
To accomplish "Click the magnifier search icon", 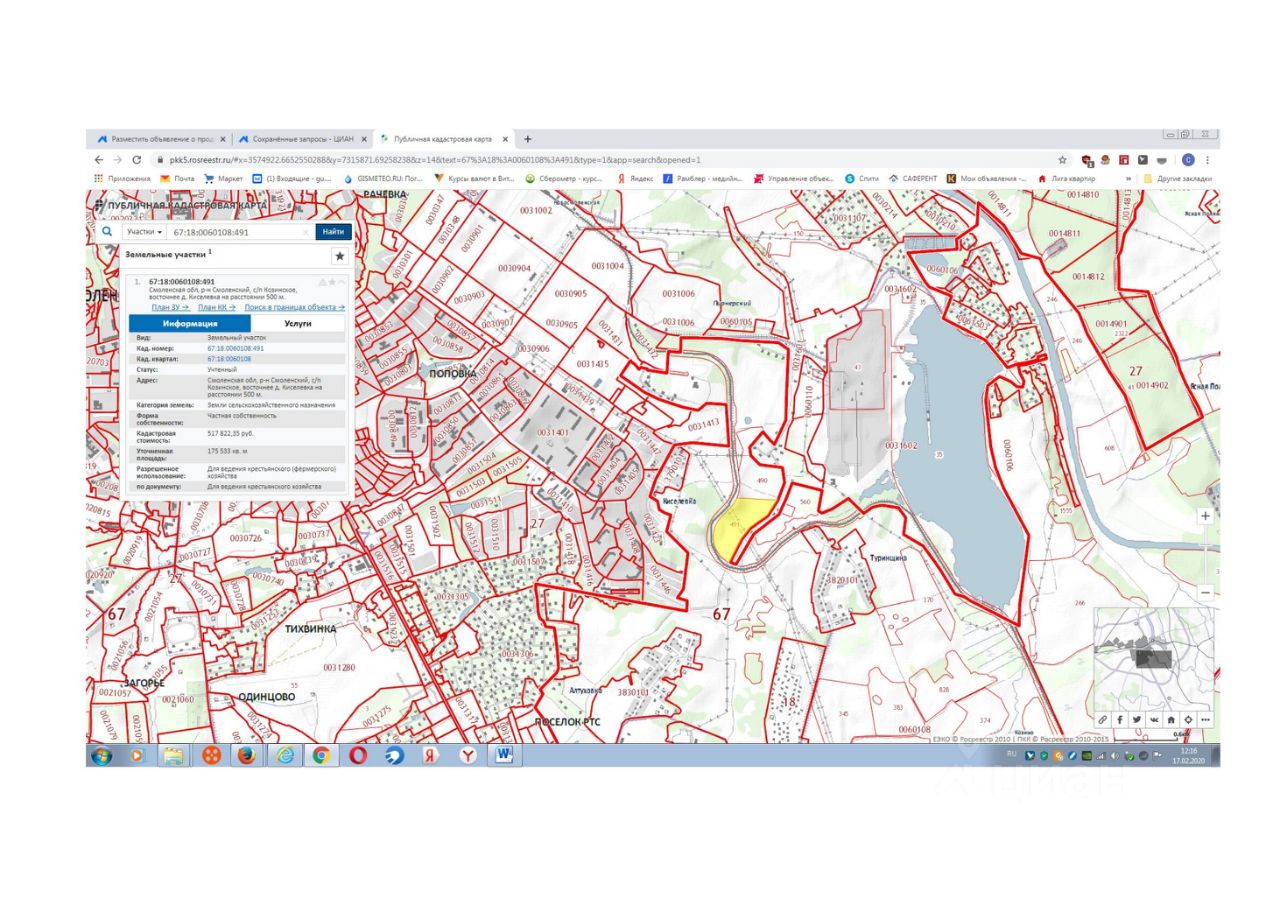I will (x=107, y=231).
